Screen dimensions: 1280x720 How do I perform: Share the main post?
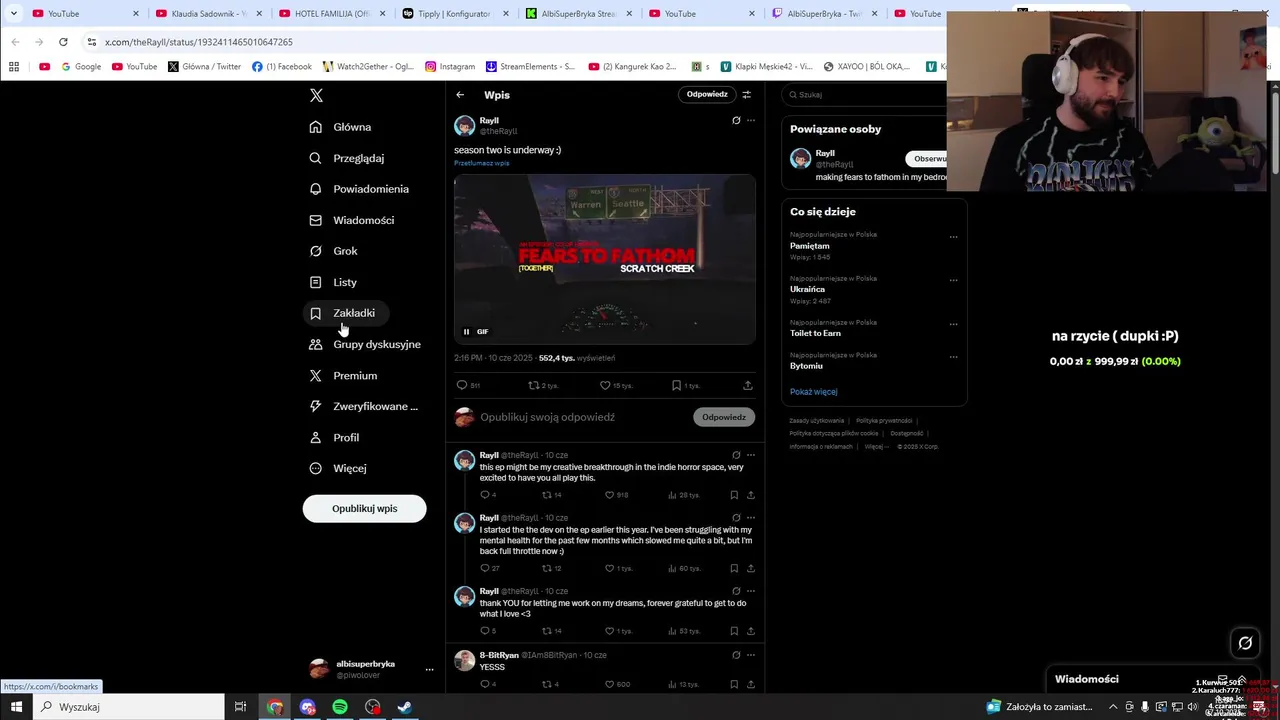coord(747,385)
